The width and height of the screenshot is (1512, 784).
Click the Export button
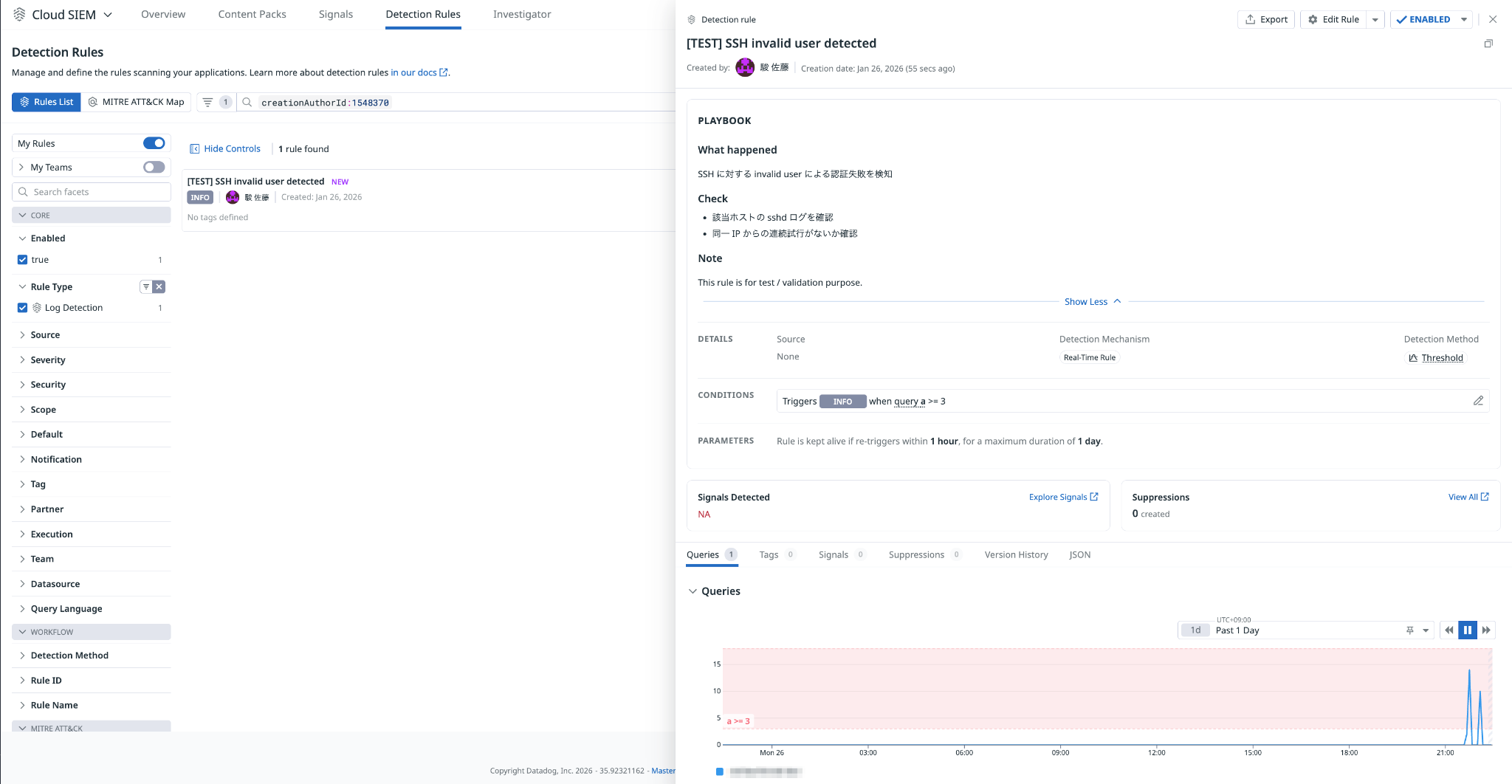[x=1266, y=20]
